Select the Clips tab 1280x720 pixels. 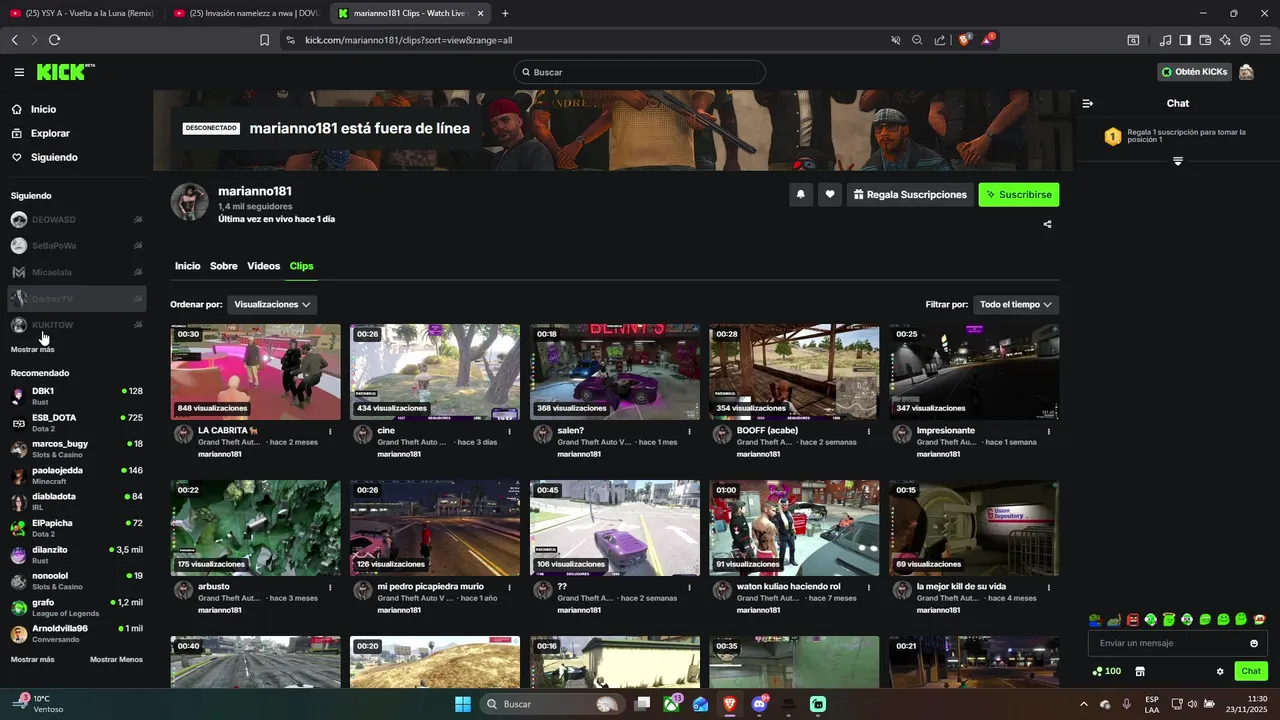[x=301, y=266]
